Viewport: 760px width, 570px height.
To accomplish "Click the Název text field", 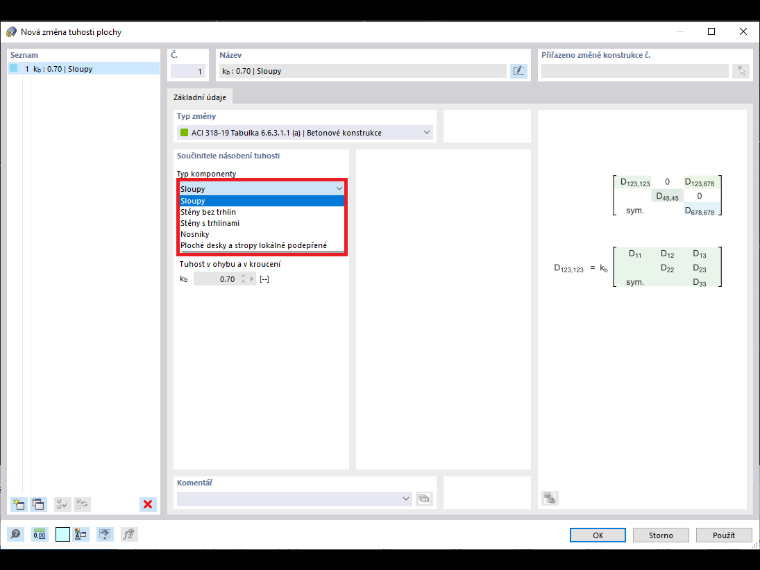I will [363, 71].
